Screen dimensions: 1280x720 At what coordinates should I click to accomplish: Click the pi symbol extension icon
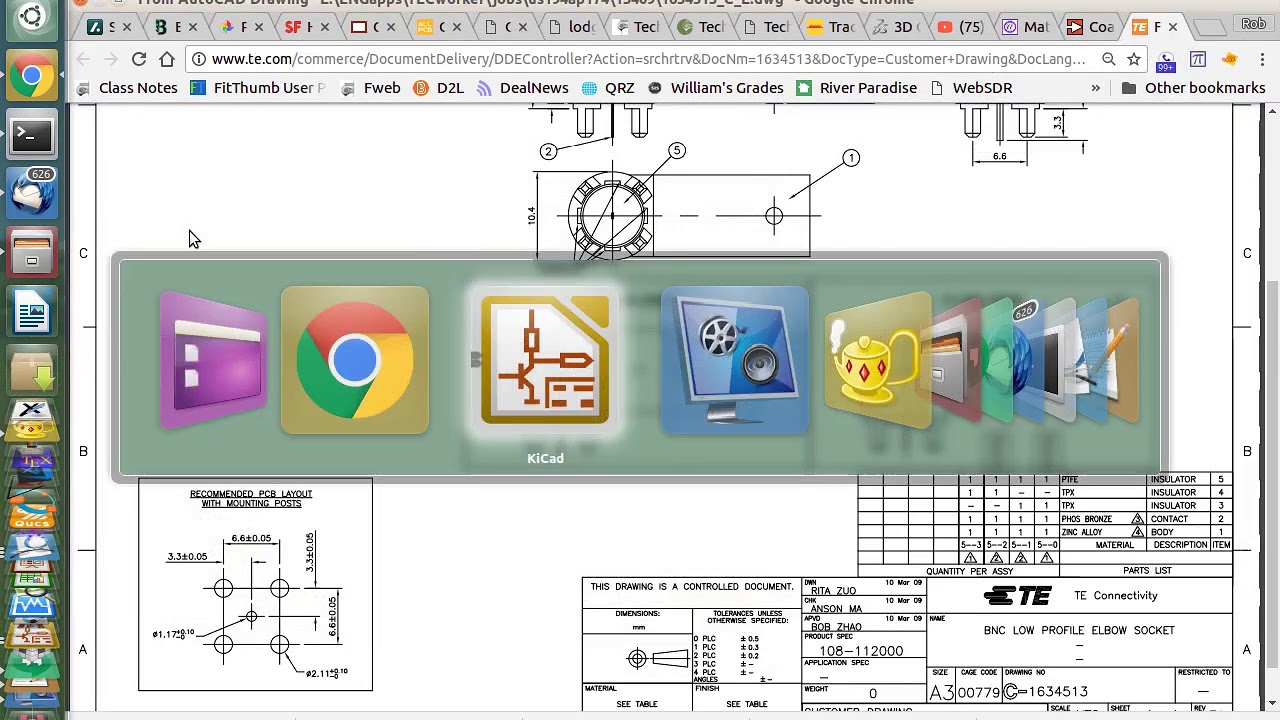click(1198, 59)
